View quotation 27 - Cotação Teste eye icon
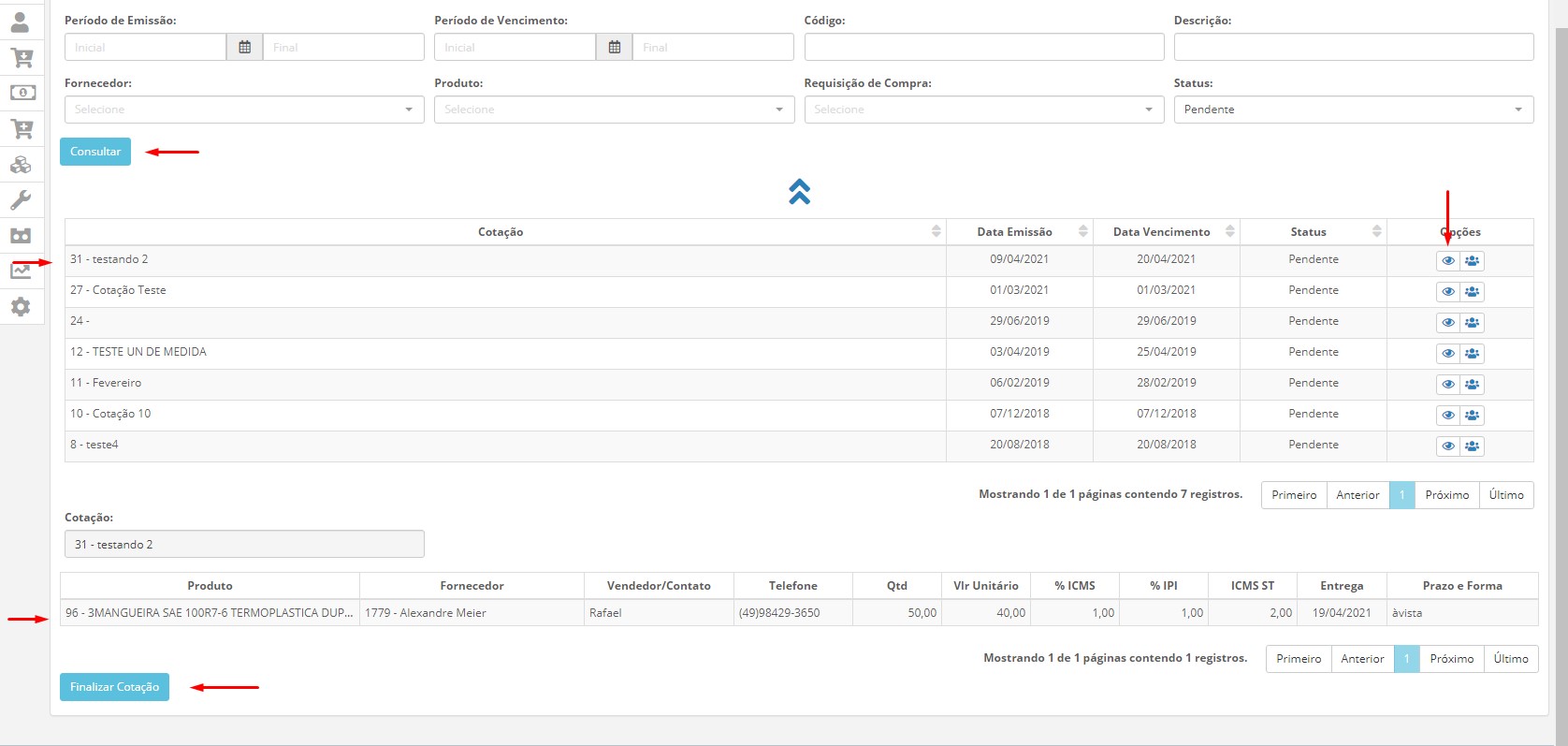This screenshot has height=746, width=1568. pyautogui.click(x=1448, y=292)
